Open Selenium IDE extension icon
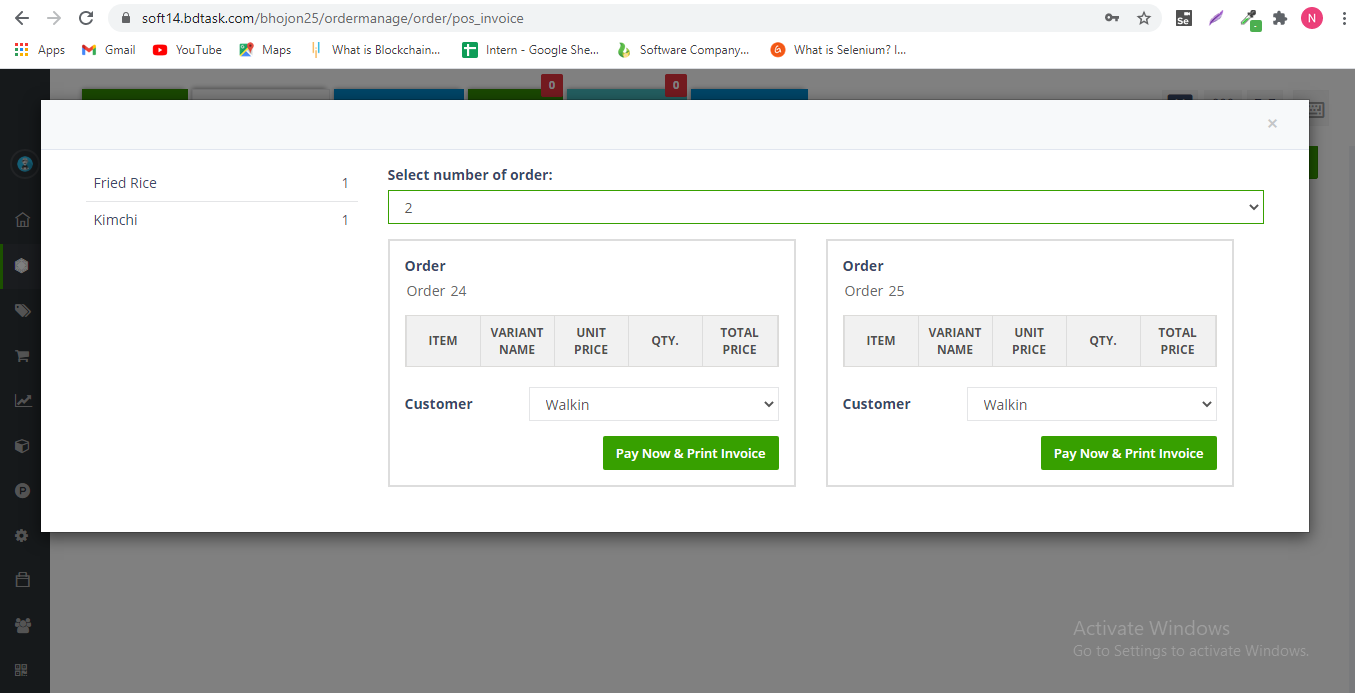The image size is (1355, 693). pos(1183,18)
